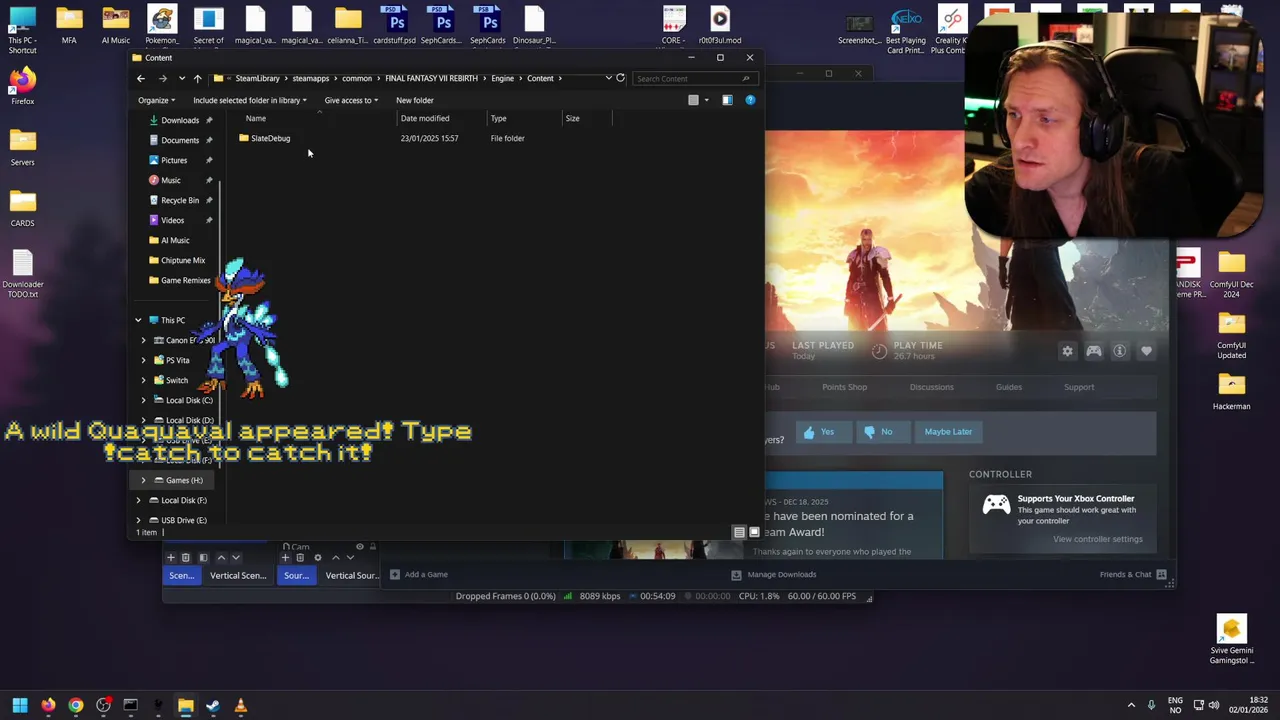Open recent locations dropdown arrow in Explorer
The image size is (1280, 720).
coord(181,78)
